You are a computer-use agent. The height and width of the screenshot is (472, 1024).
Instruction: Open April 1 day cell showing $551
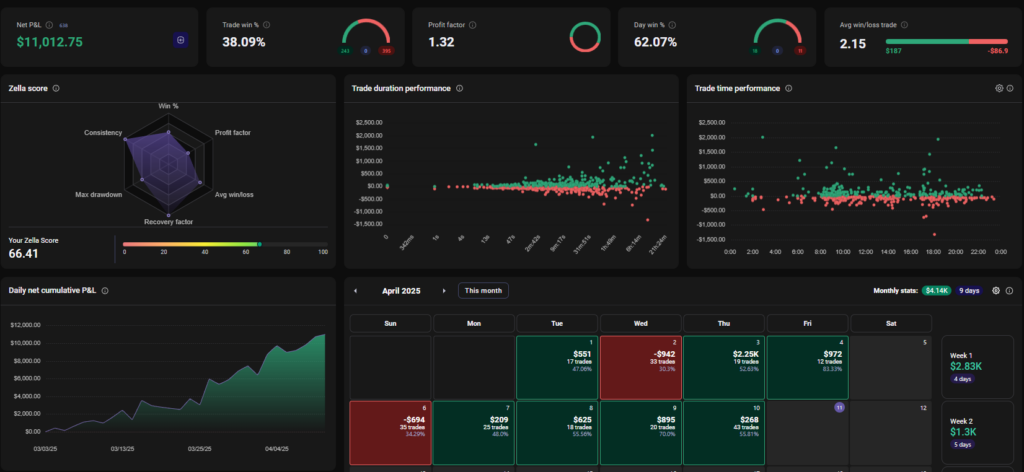pyautogui.click(x=557, y=368)
